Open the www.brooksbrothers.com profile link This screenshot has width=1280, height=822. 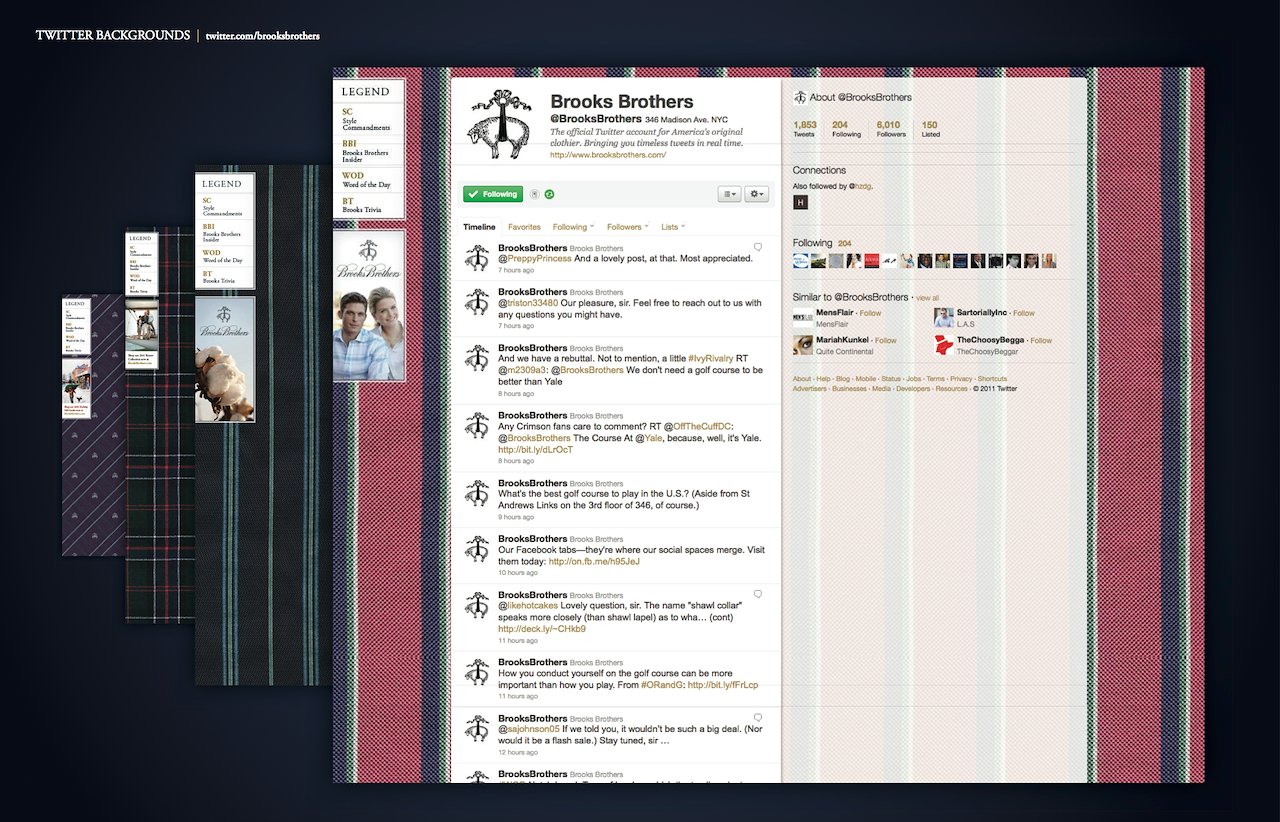tap(607, 155)
